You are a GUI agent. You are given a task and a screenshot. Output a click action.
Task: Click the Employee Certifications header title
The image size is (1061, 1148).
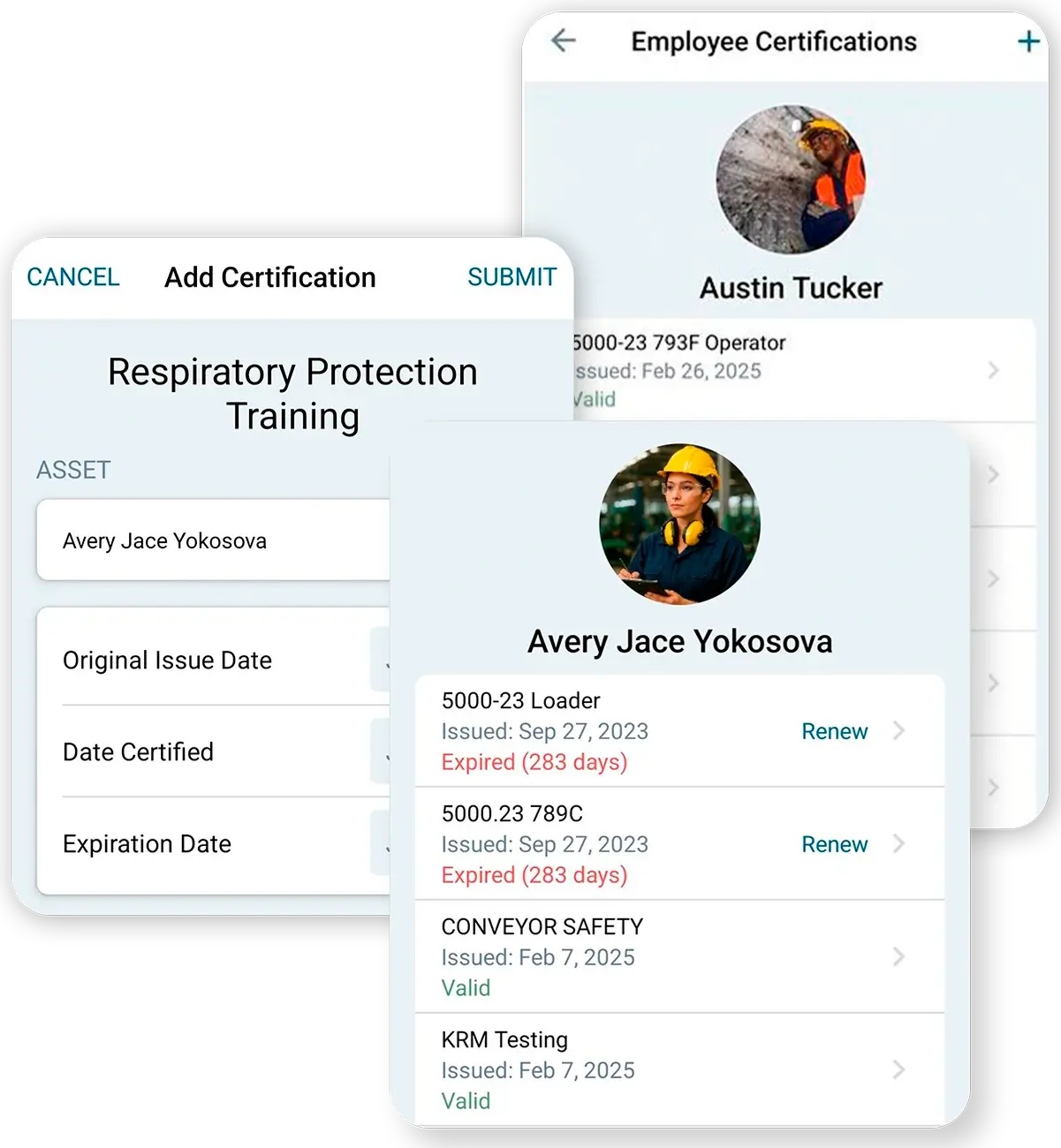click(774, 42)
